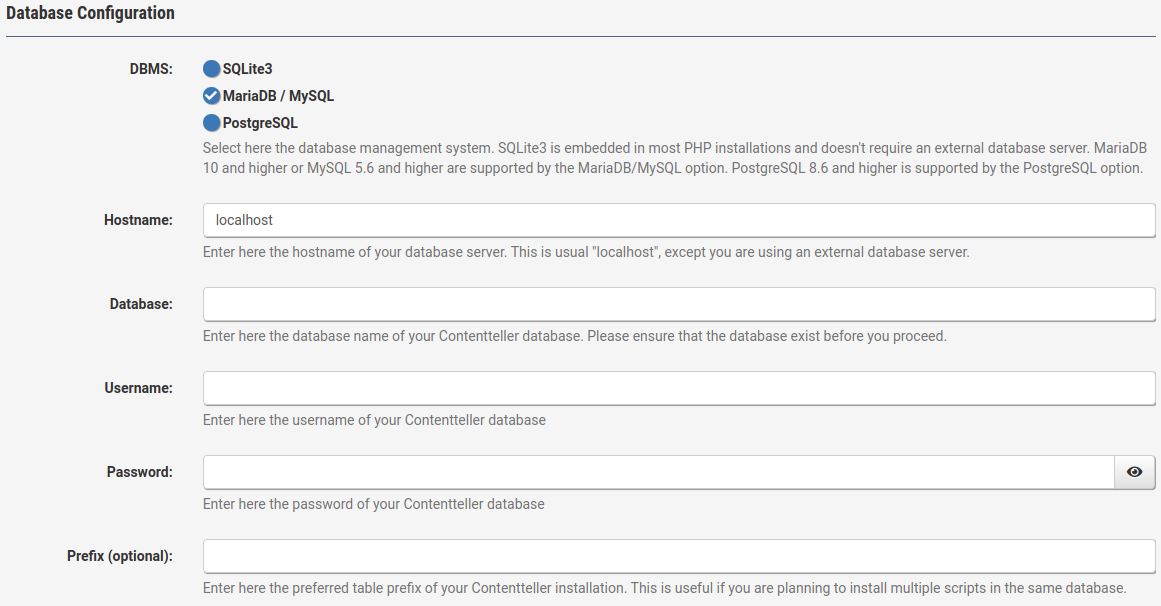
Task: Click the Password: field label
Action: click(139, 472)
